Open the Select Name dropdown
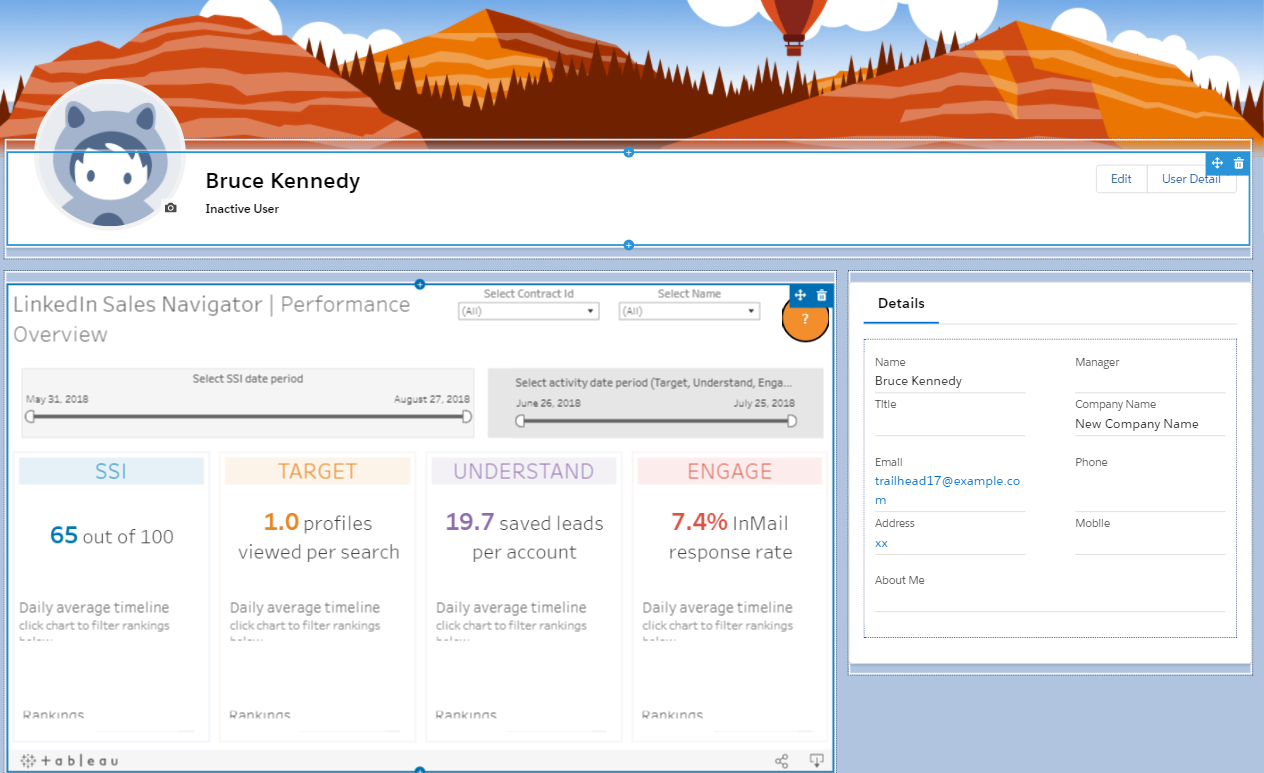 point(688,310)
